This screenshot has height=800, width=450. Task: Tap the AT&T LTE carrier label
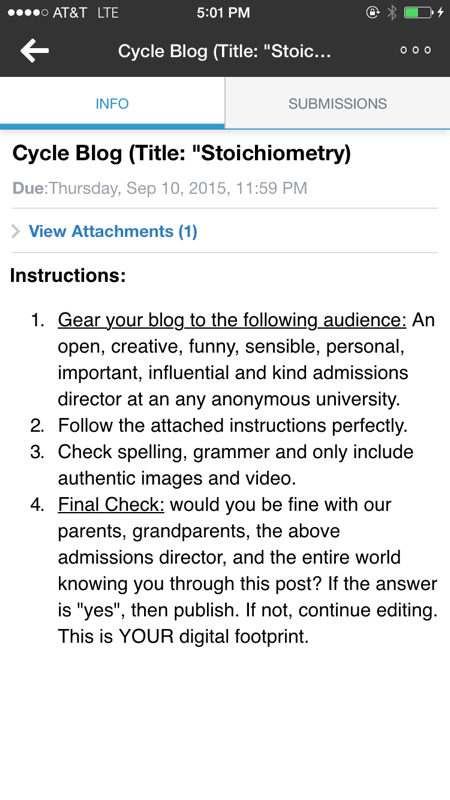85,13
